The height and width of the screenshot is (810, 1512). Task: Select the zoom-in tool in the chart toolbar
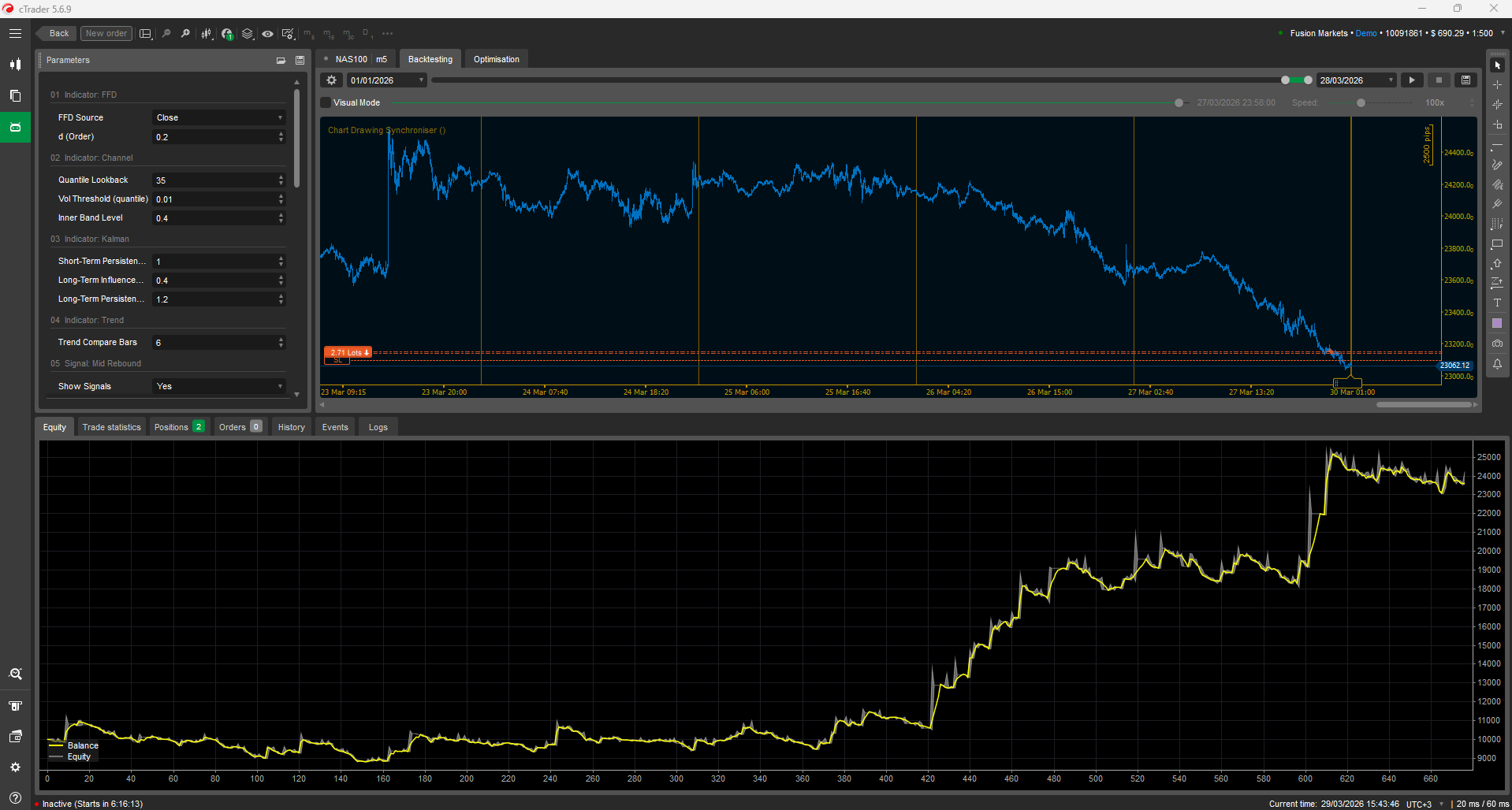click(185, 33)
